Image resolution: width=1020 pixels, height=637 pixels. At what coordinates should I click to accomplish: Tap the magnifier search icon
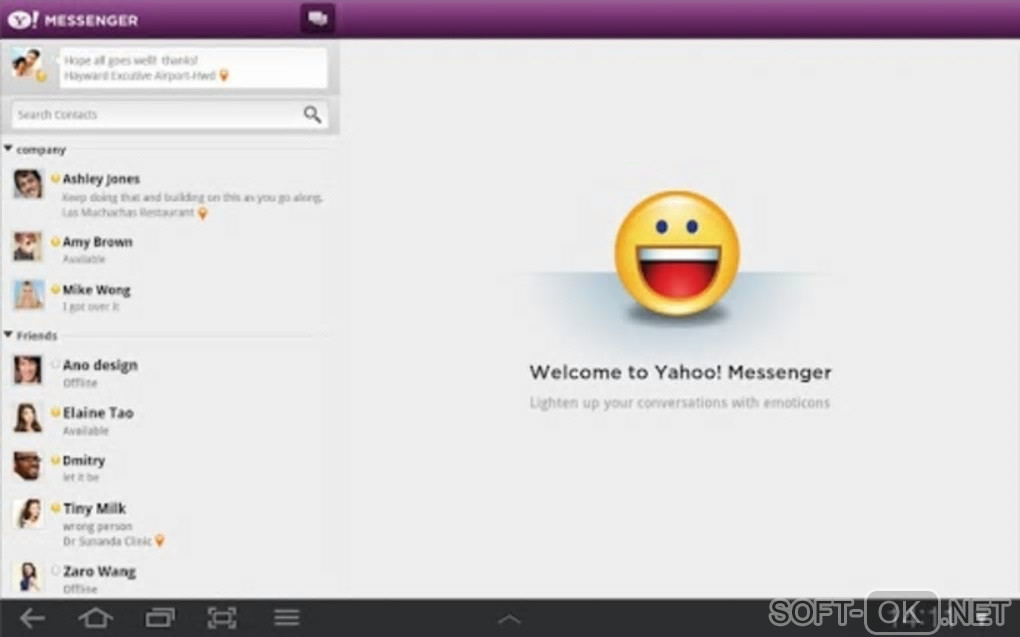point(312,115)
